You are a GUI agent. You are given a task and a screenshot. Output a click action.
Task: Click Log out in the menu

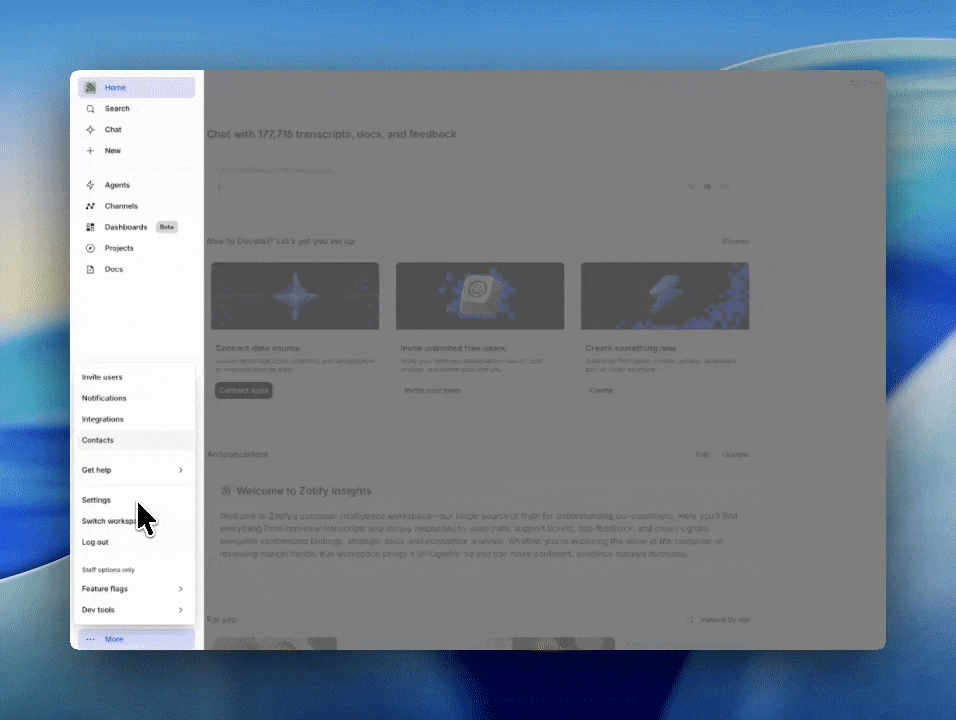(x=134, y=542)
